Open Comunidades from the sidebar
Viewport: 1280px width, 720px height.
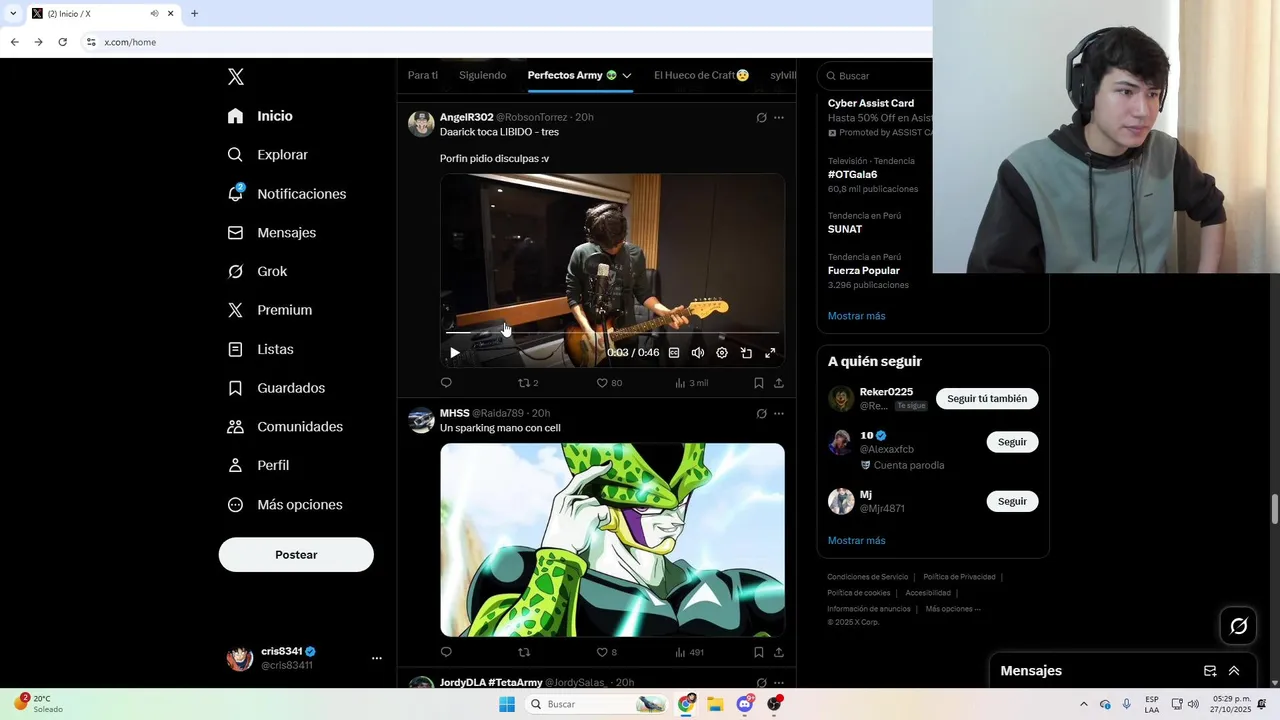285,426
